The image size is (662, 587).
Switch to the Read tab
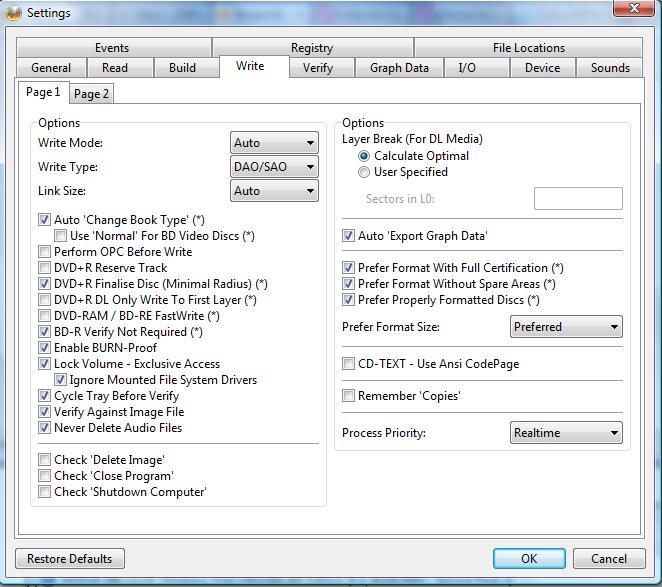coord(119,68)
